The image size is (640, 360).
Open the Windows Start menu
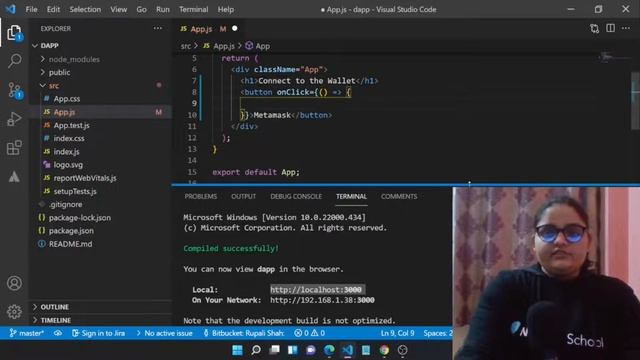click(237, 350)
